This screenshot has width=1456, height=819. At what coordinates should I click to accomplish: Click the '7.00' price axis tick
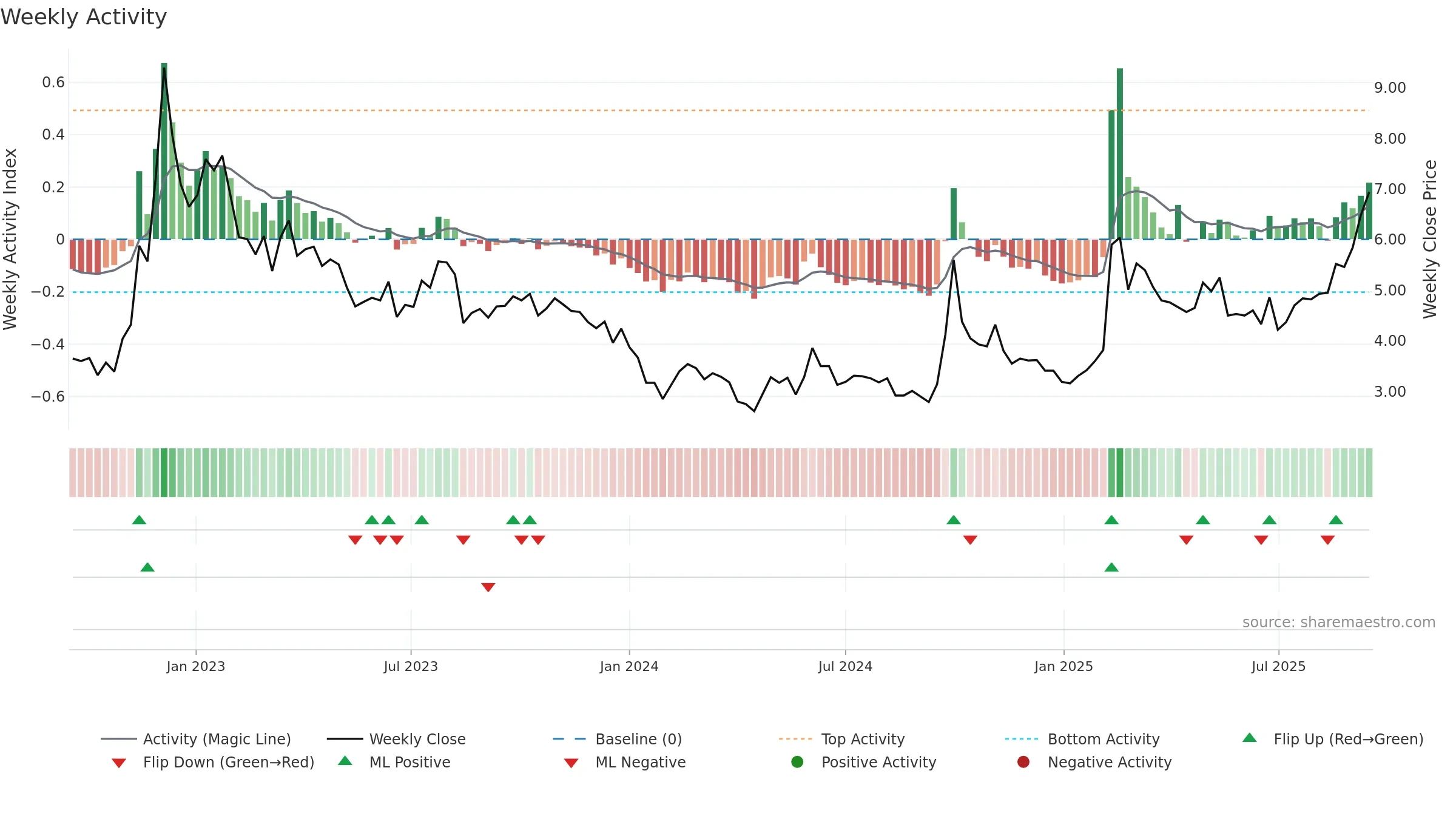coord(1390,189)
